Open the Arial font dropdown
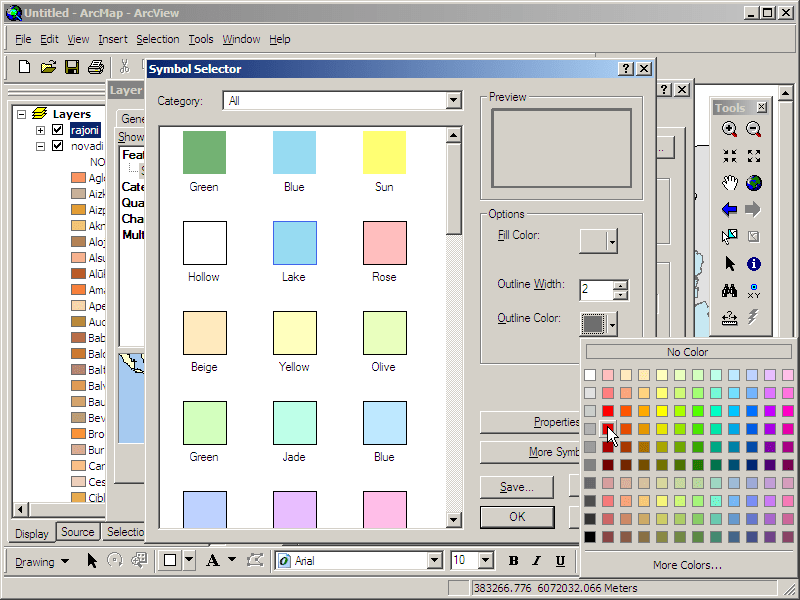Image resolution: width=800 pixels, height=600 pixels. 434,560
